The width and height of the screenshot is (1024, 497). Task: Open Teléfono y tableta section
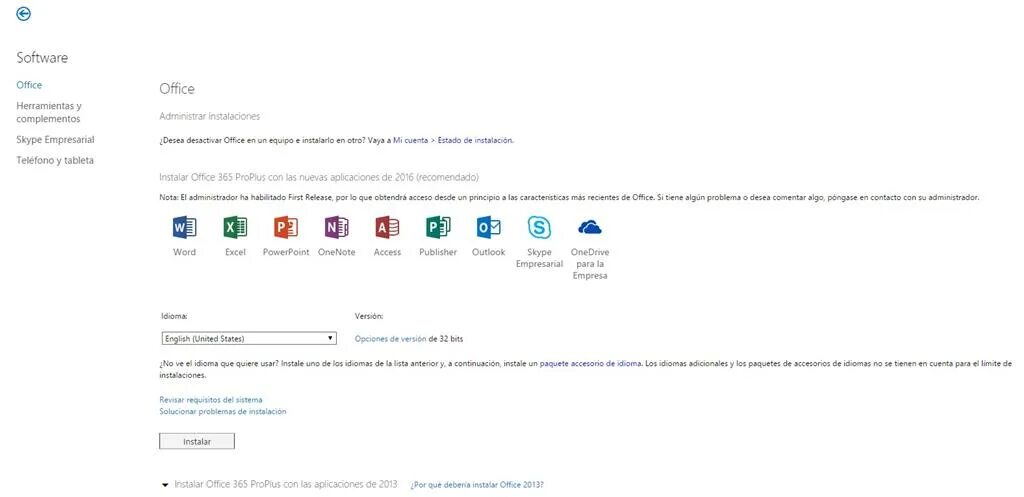pos(55,161)
